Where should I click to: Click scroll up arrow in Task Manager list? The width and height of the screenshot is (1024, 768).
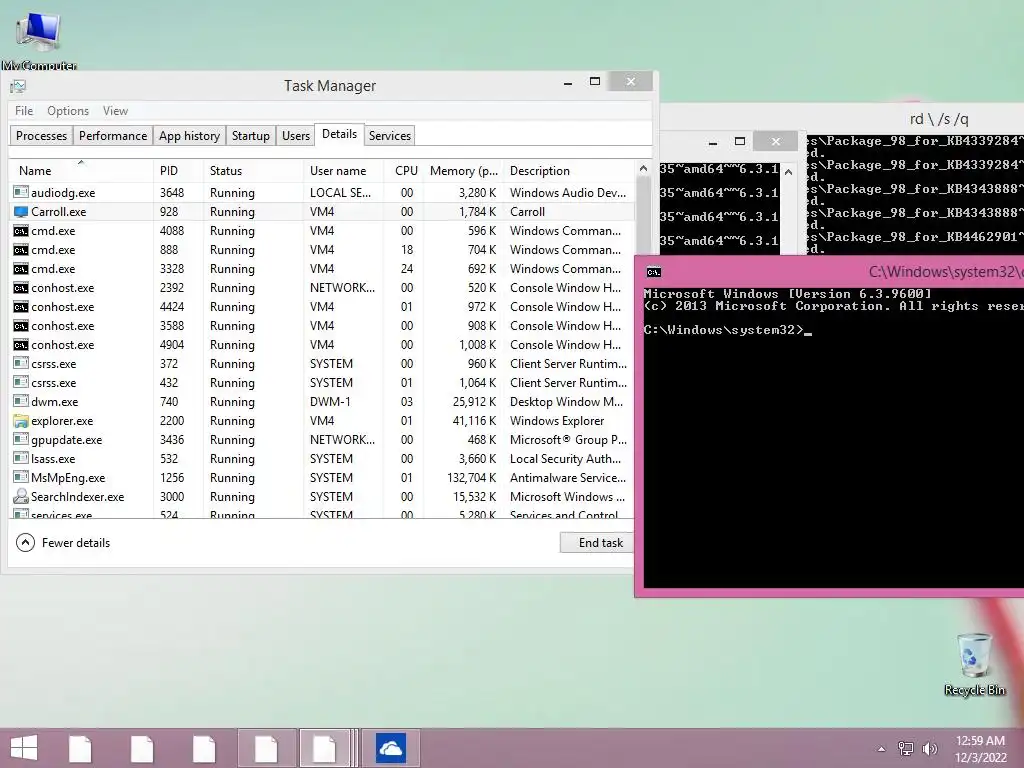point(643,168)
